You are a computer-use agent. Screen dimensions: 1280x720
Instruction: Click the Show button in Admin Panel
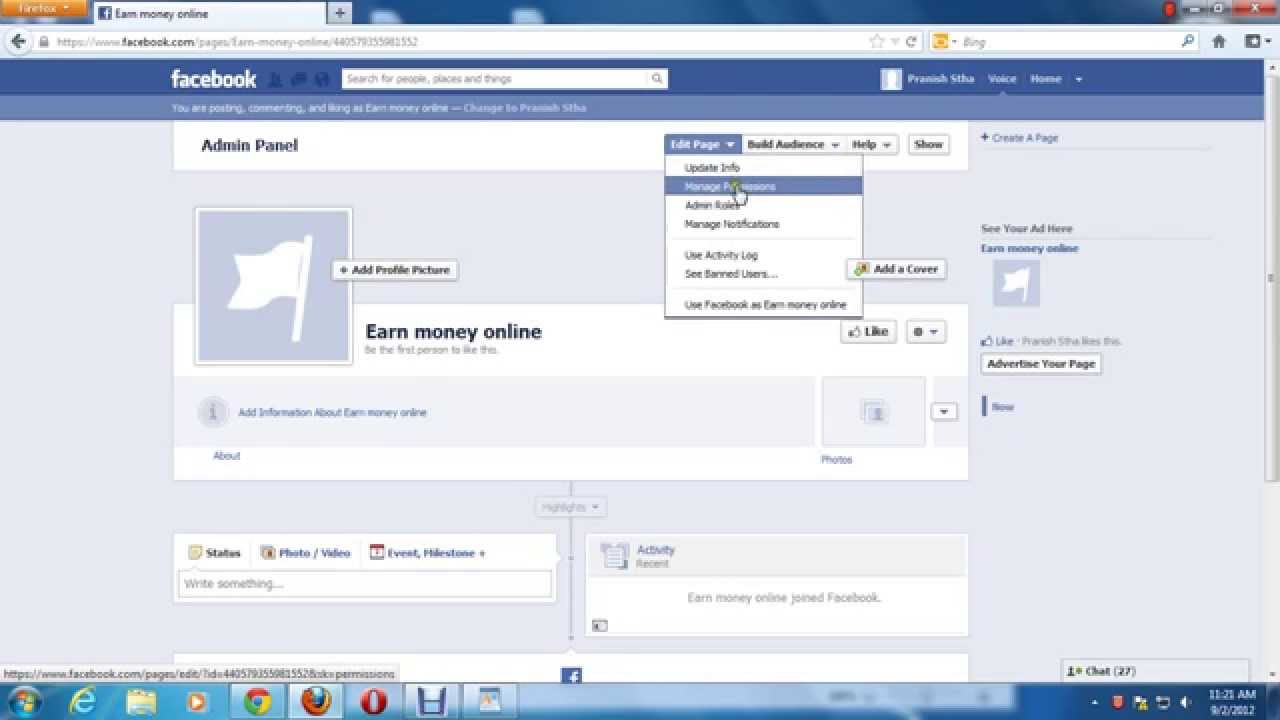[928, 145]
